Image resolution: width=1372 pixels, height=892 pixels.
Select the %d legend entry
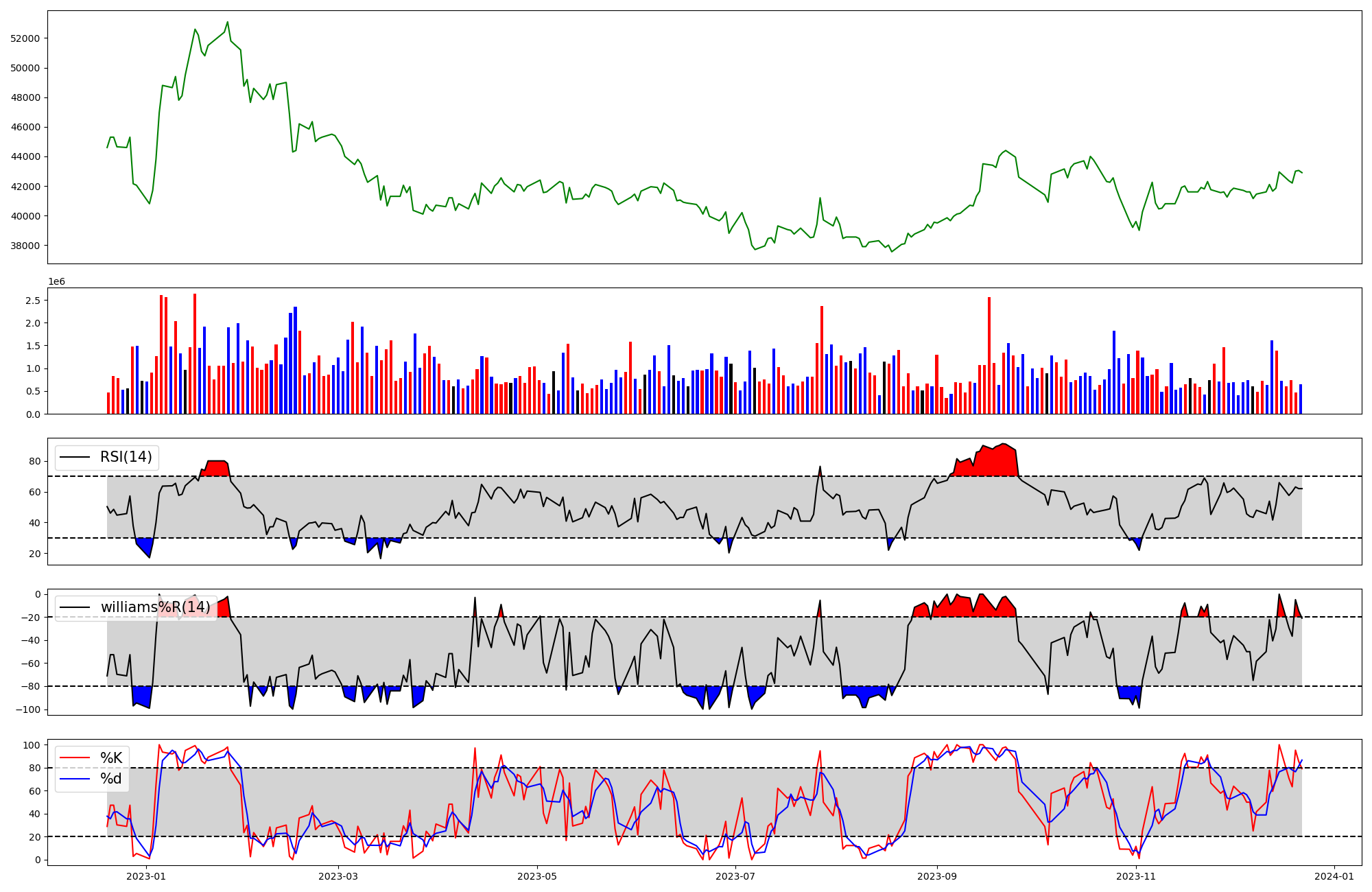coord(111,778)
